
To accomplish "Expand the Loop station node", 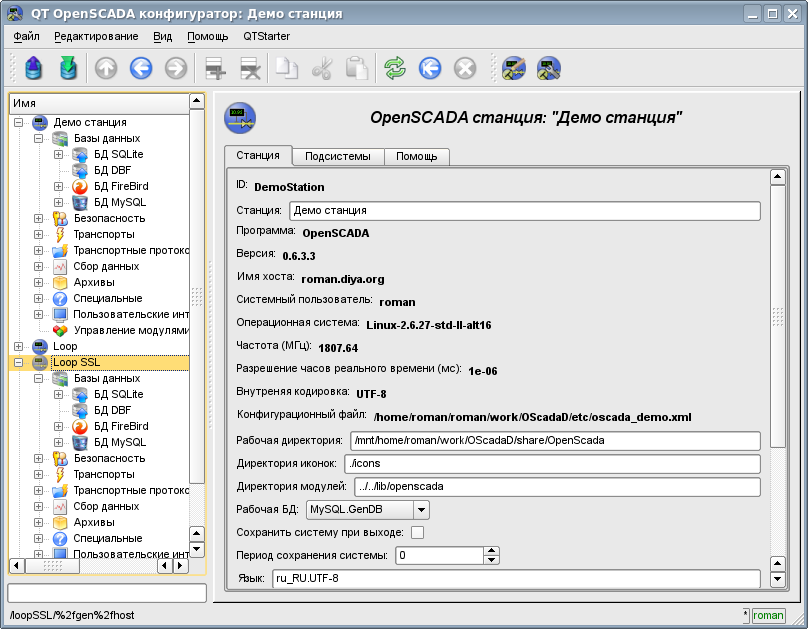I will pos(19,346).
